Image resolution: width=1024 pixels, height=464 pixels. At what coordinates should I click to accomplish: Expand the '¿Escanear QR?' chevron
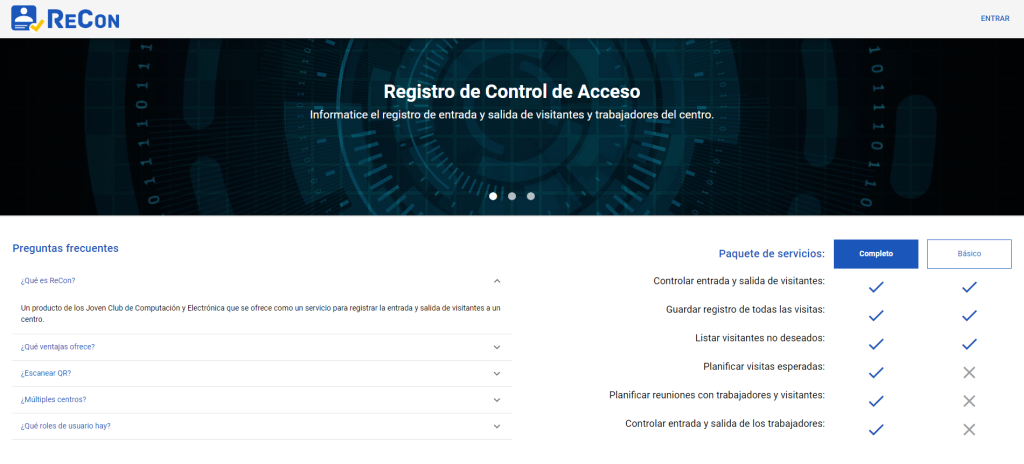[497, 374]
